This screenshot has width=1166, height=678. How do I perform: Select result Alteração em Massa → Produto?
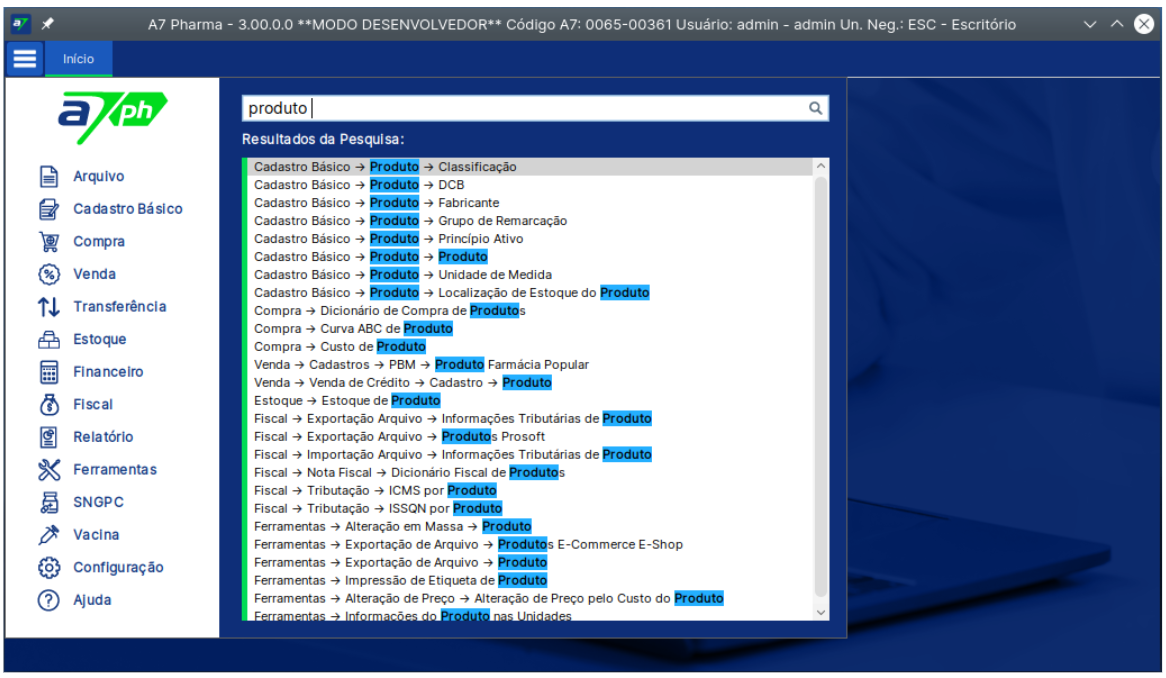[530, 526]
